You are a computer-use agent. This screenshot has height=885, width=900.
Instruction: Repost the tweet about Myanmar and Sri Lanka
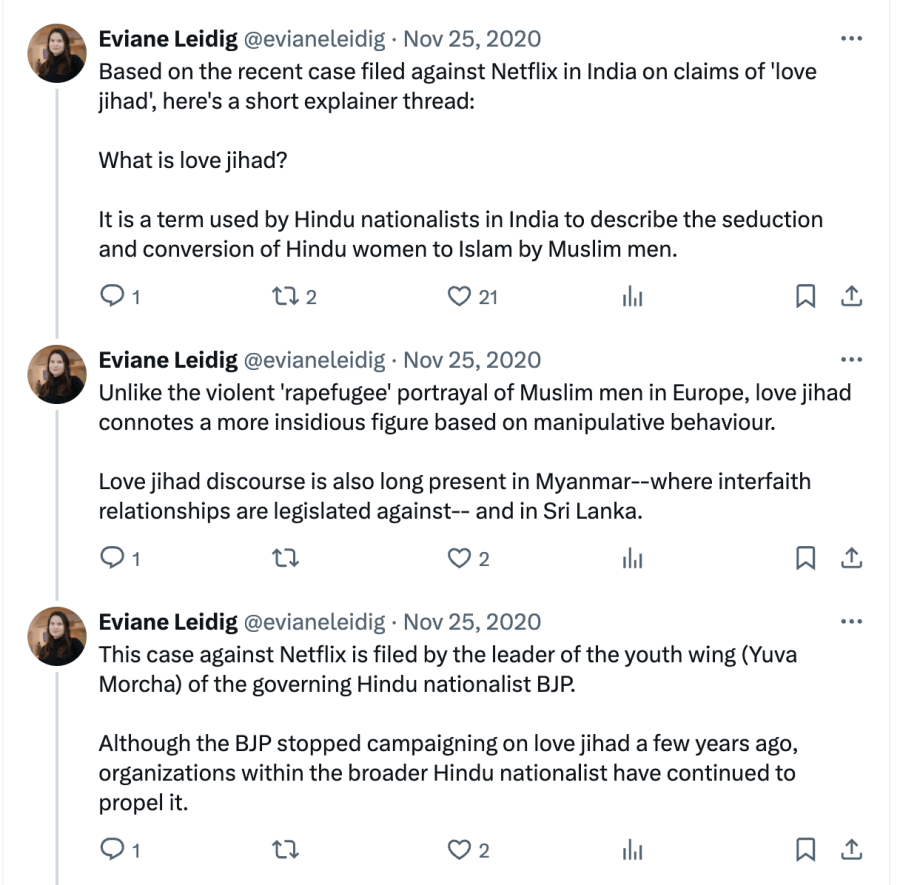[284, 559]
